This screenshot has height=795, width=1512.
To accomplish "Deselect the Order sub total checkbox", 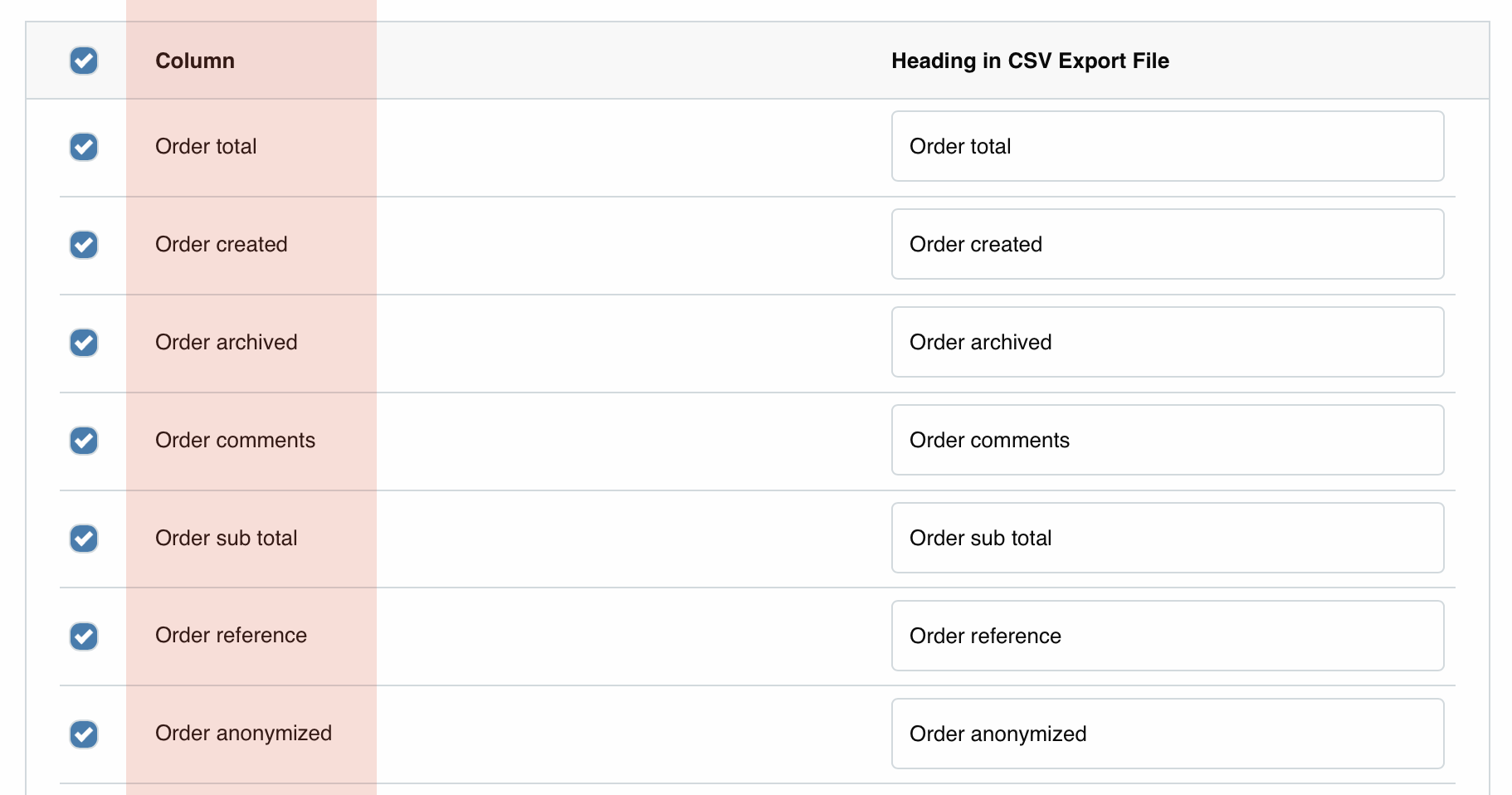I will click(x=84, y=539).
